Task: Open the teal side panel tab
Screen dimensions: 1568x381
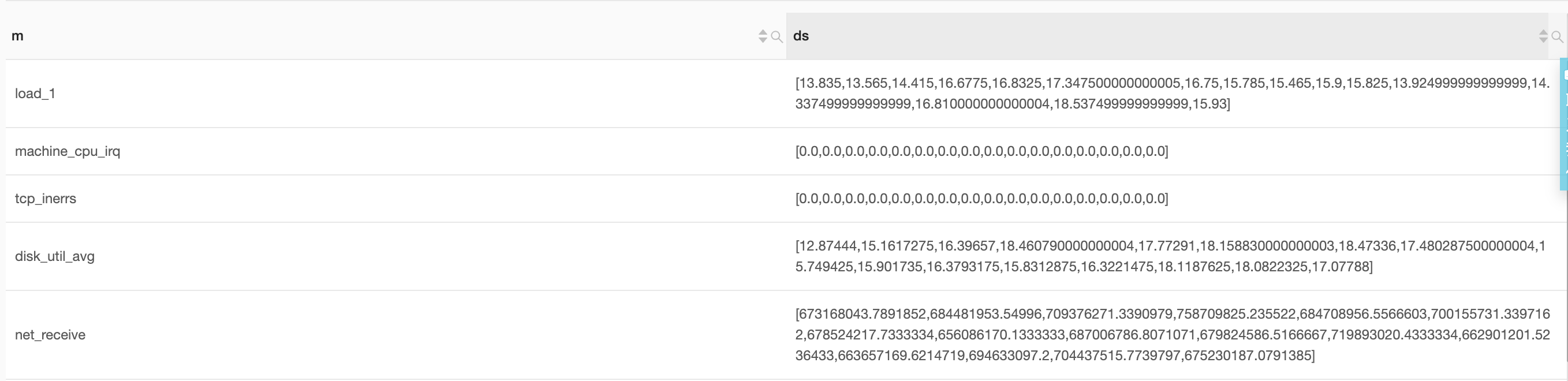Action: tap(1564, 124)
